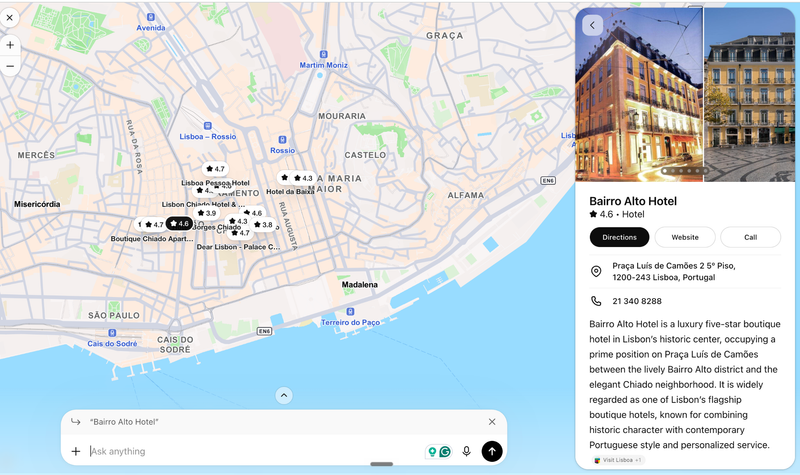Click the Rossio metro station marker
Viewport: 800px width, 475px height.
click(282, 139)
